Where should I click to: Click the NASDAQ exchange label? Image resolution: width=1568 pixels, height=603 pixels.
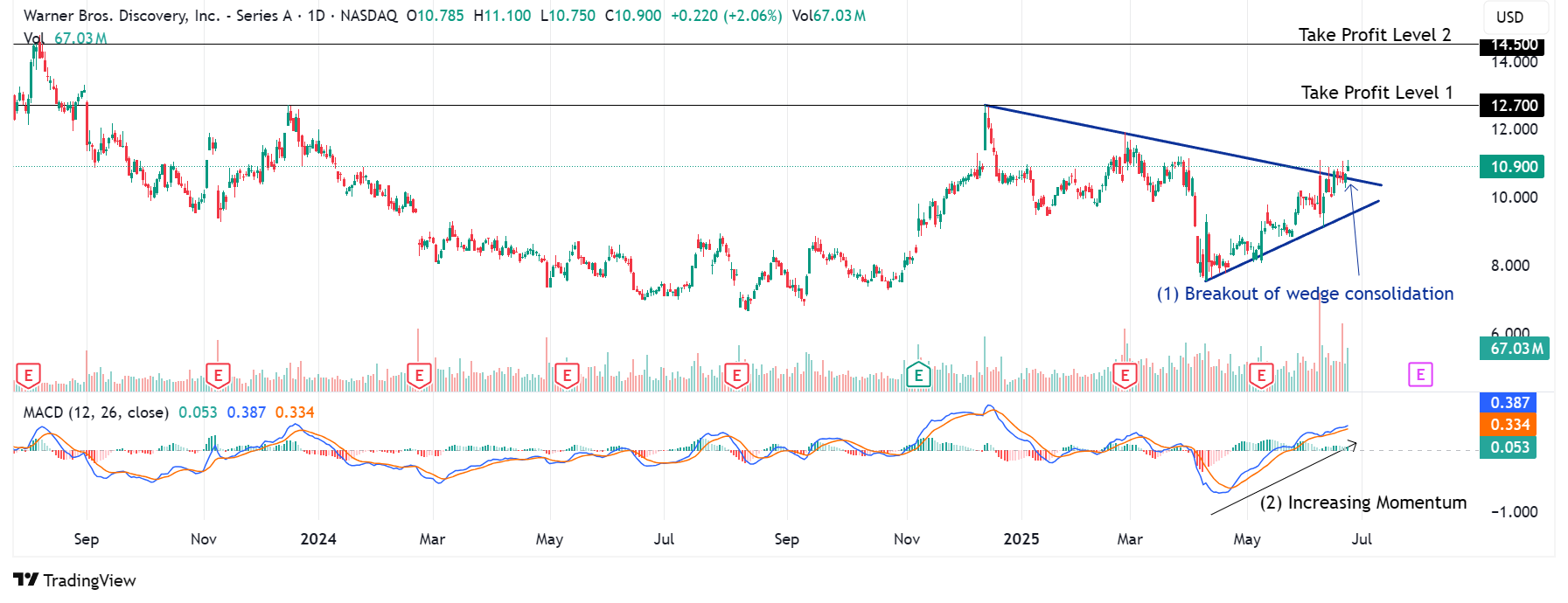(368, 16)
